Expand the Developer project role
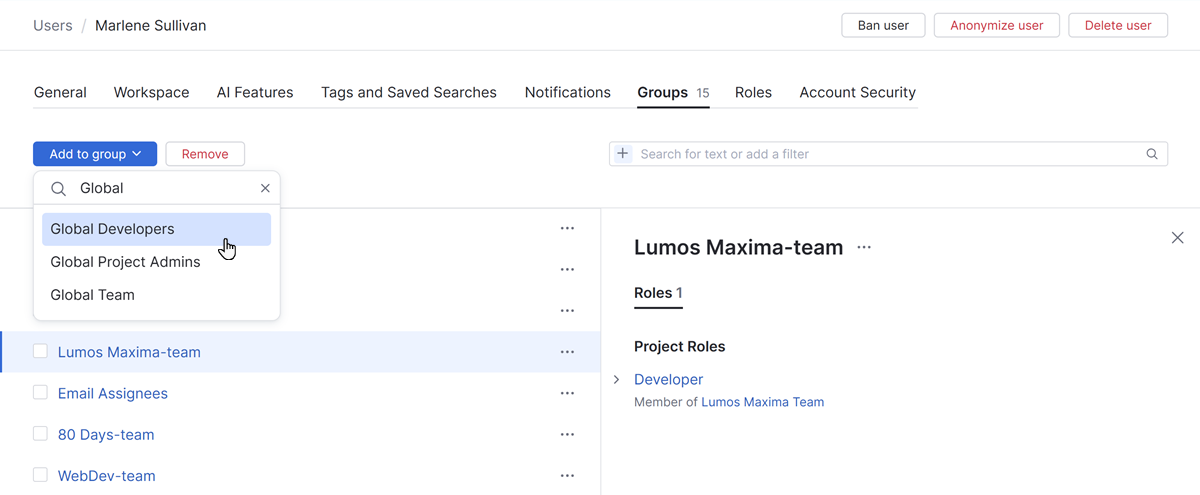1200x495 pixels. click(617, 380)
